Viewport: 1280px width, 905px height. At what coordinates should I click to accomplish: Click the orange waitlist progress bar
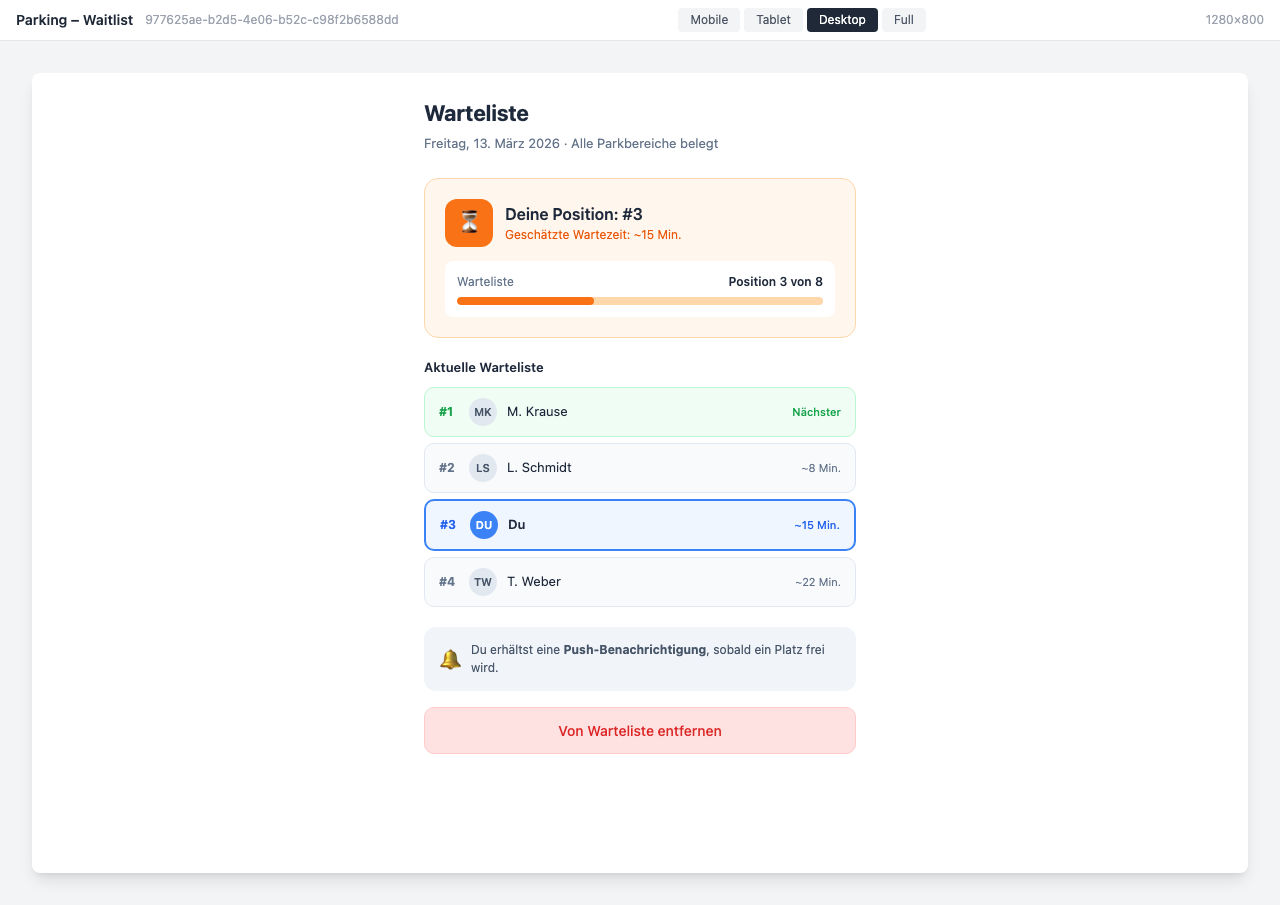[639, 300]
